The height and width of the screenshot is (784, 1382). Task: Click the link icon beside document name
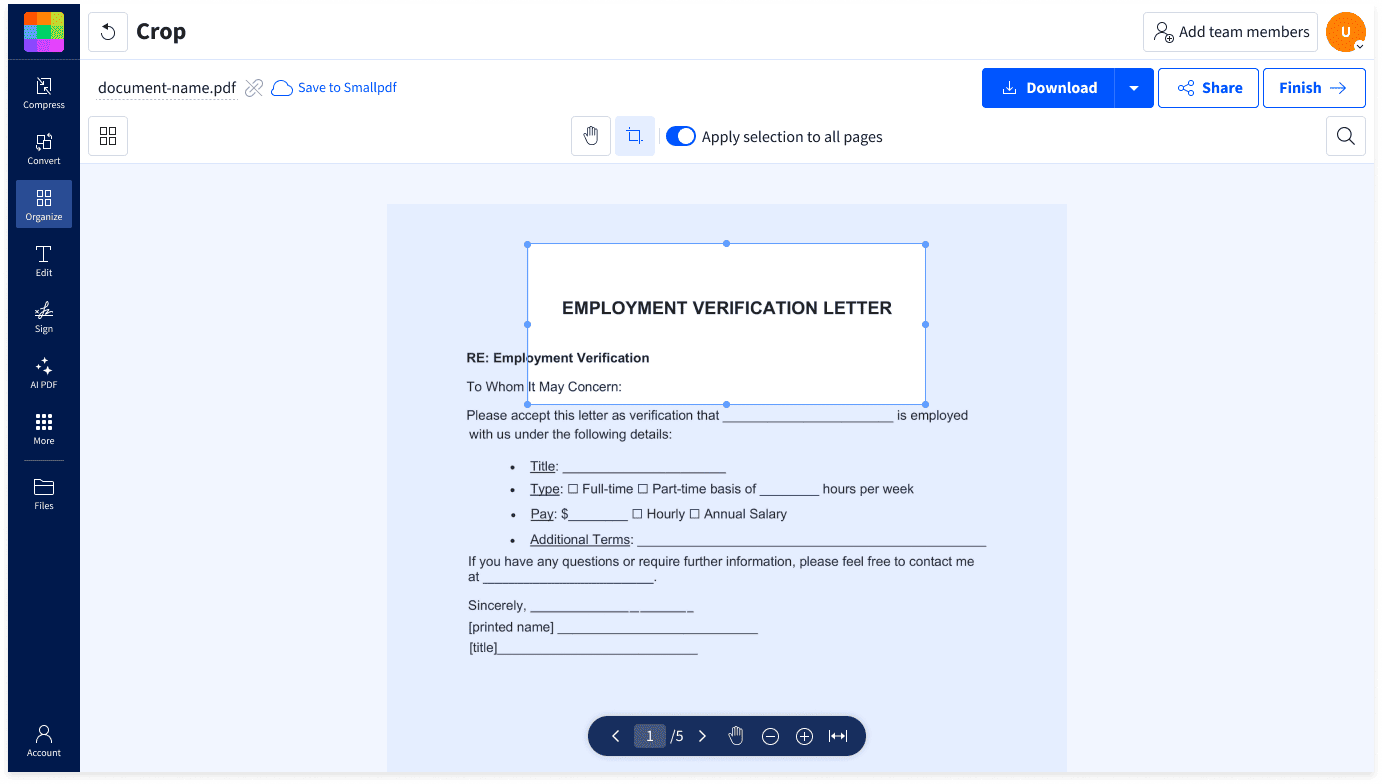point(254,88)
